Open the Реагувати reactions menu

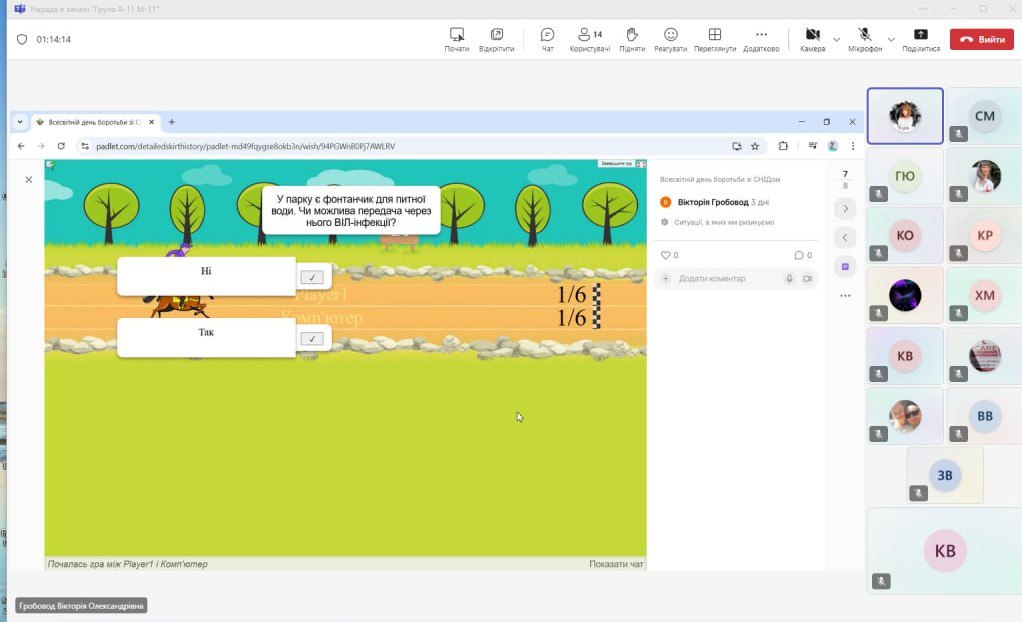pos(671,39)
